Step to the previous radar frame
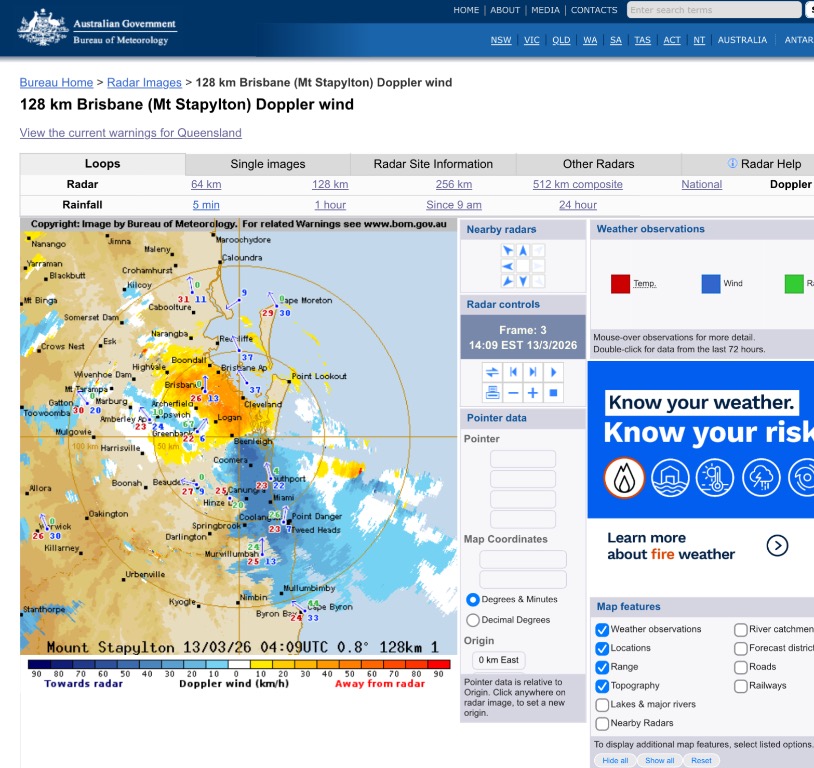 click(x=513, y=372)
